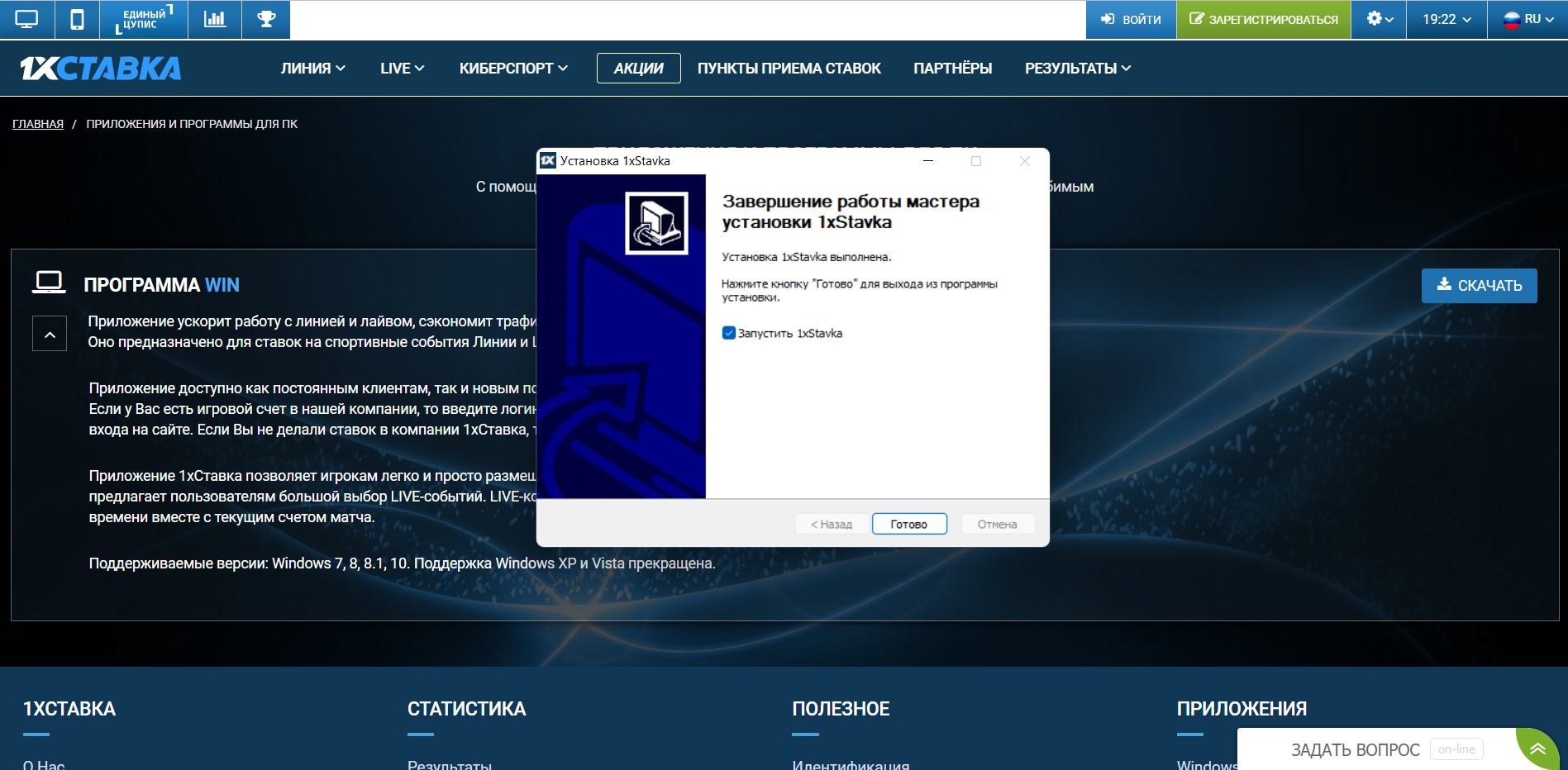Click the installer wizard computer image
The height and width of the screenshot is (770, 1568).
[x=656, y=223]
